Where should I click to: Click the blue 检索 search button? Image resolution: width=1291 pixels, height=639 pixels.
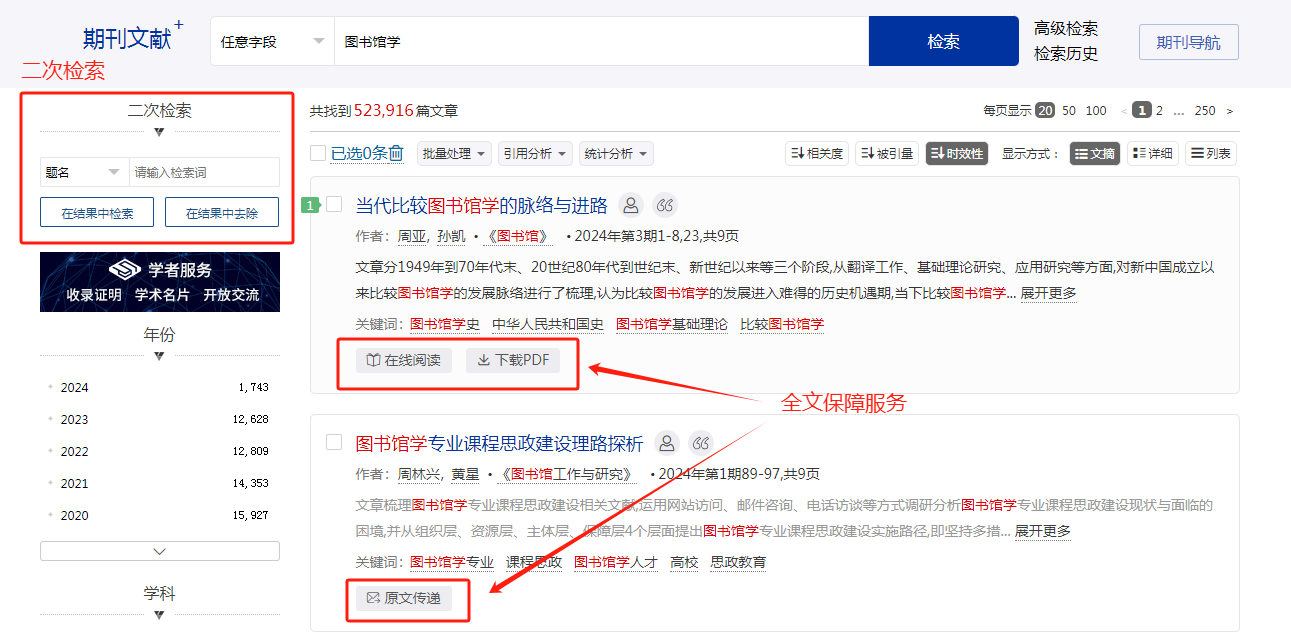(943, 42)
